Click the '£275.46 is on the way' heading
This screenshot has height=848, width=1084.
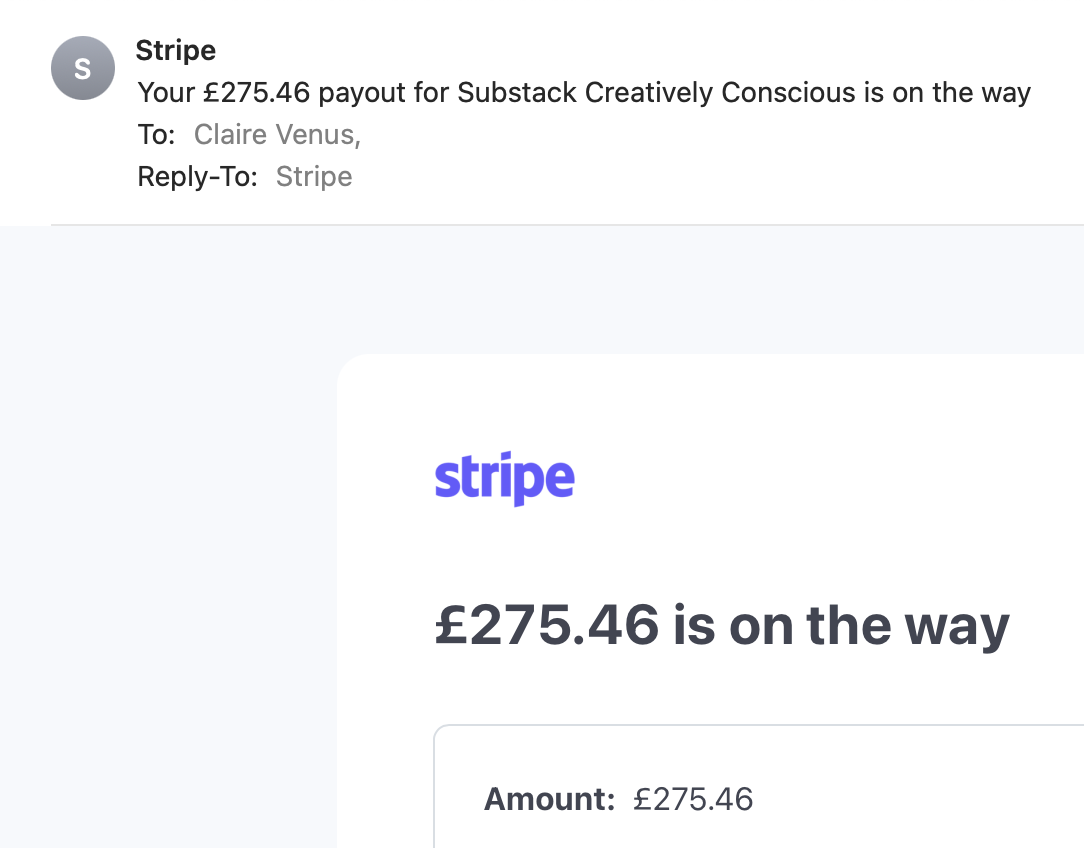(x=721, y=626)
